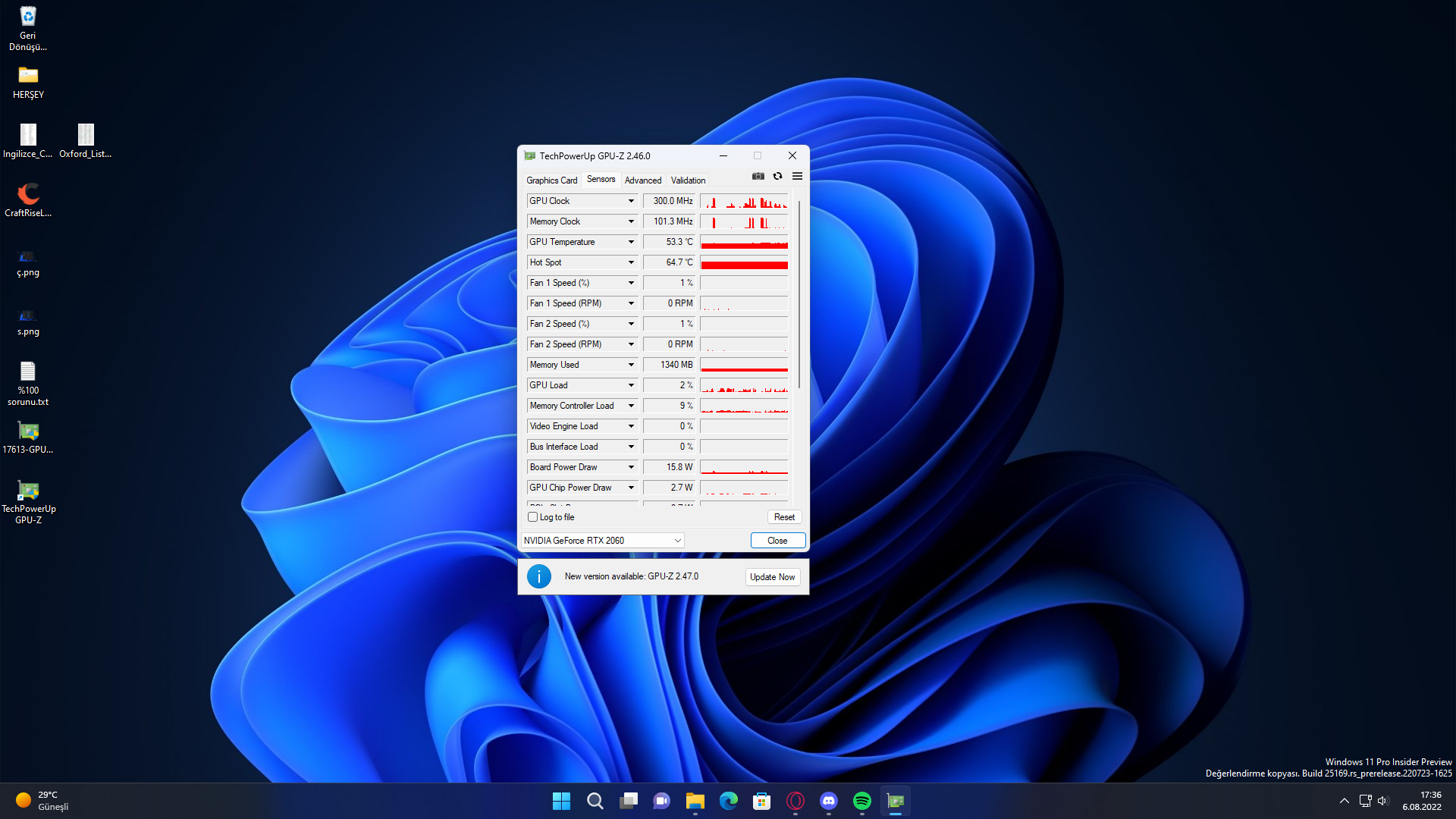Open Spotify from the taskbar

(862, 801)
